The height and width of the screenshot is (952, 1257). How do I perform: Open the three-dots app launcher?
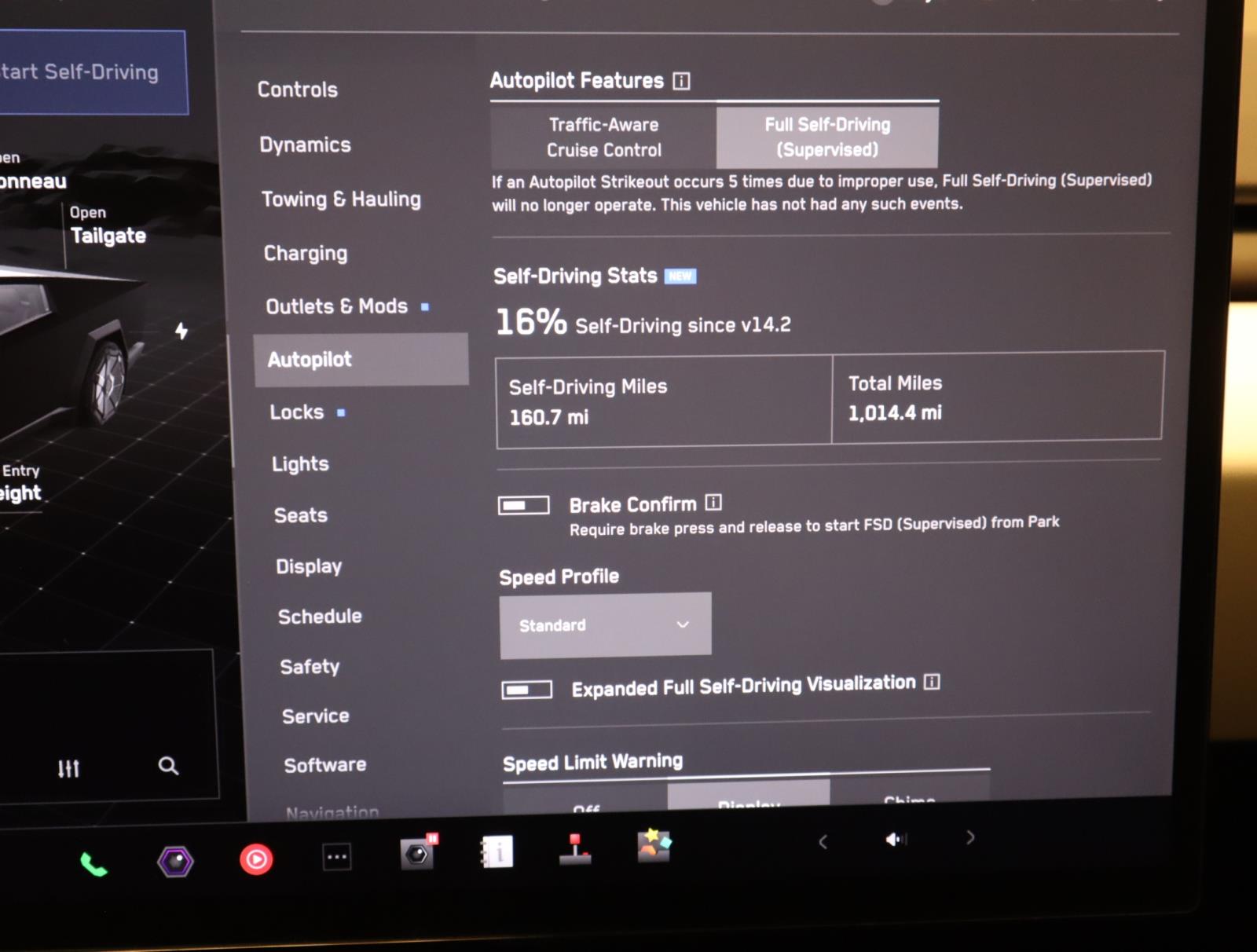(x=337, y=857)
